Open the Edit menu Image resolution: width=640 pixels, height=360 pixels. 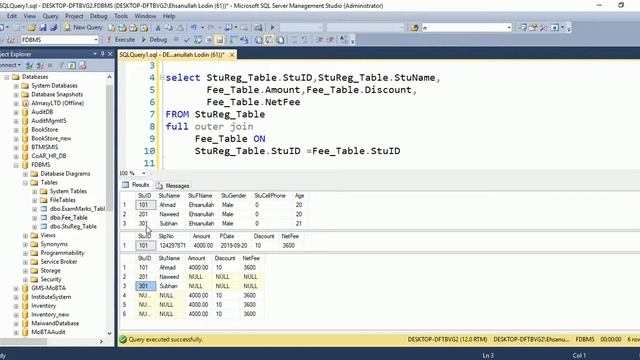click(x=12, y=16)
